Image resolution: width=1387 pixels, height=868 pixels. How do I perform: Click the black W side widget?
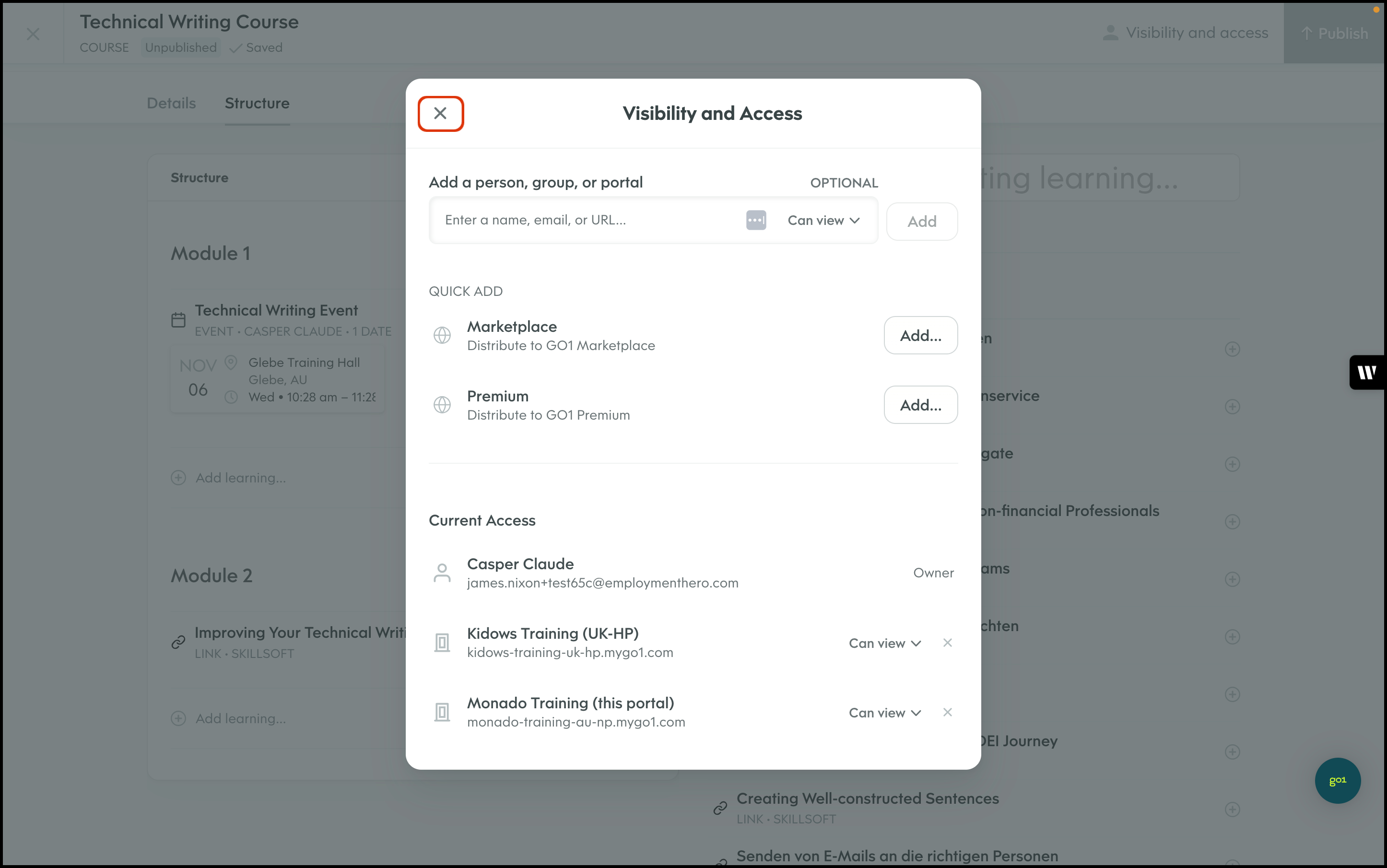coord(1367,373)
